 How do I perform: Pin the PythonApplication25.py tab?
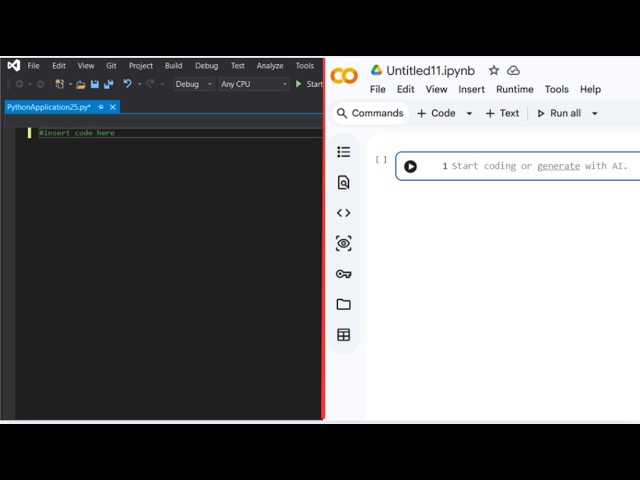click(x=101, y=107)
